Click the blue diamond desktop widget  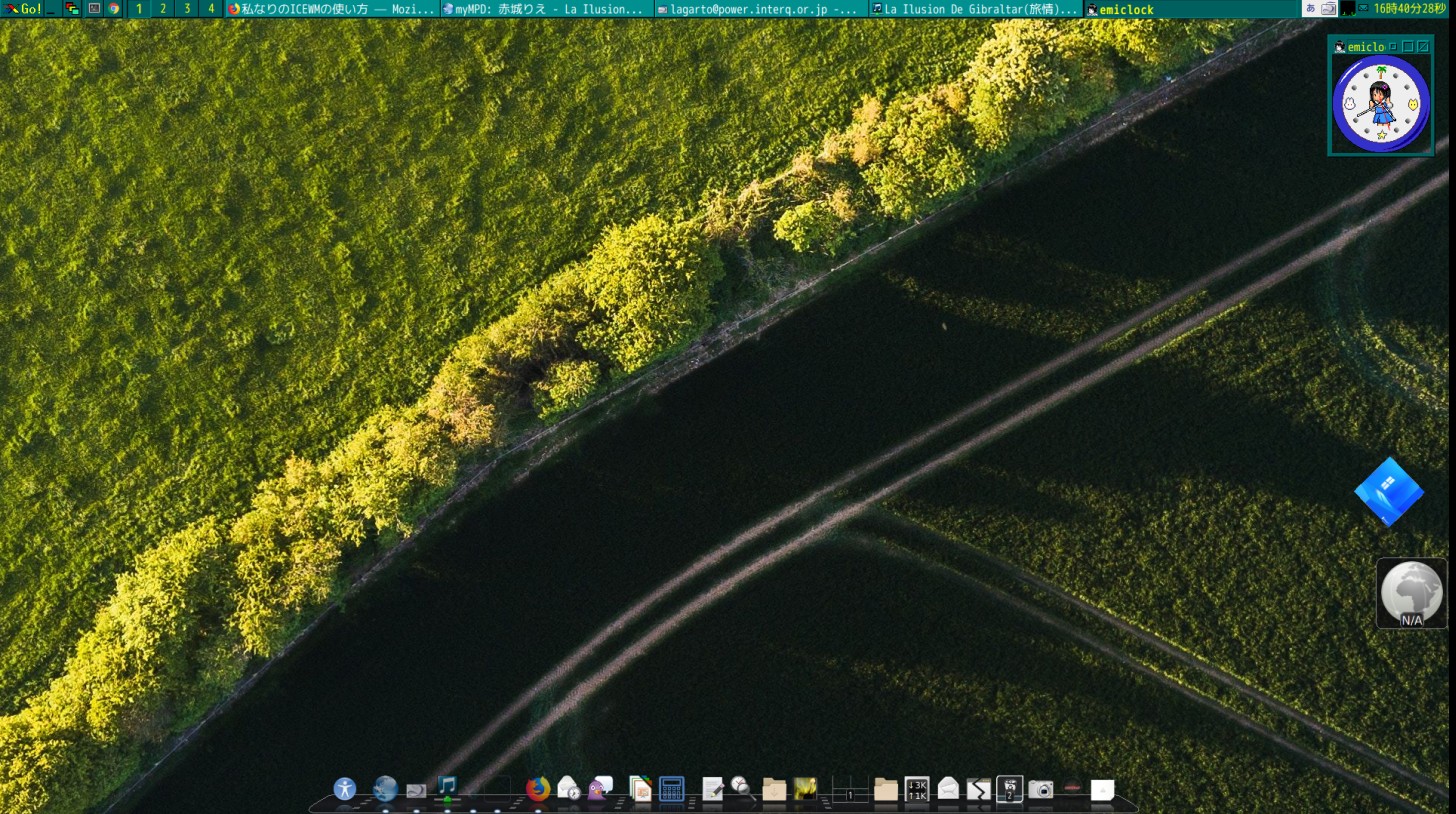[x=1388, y=492]
